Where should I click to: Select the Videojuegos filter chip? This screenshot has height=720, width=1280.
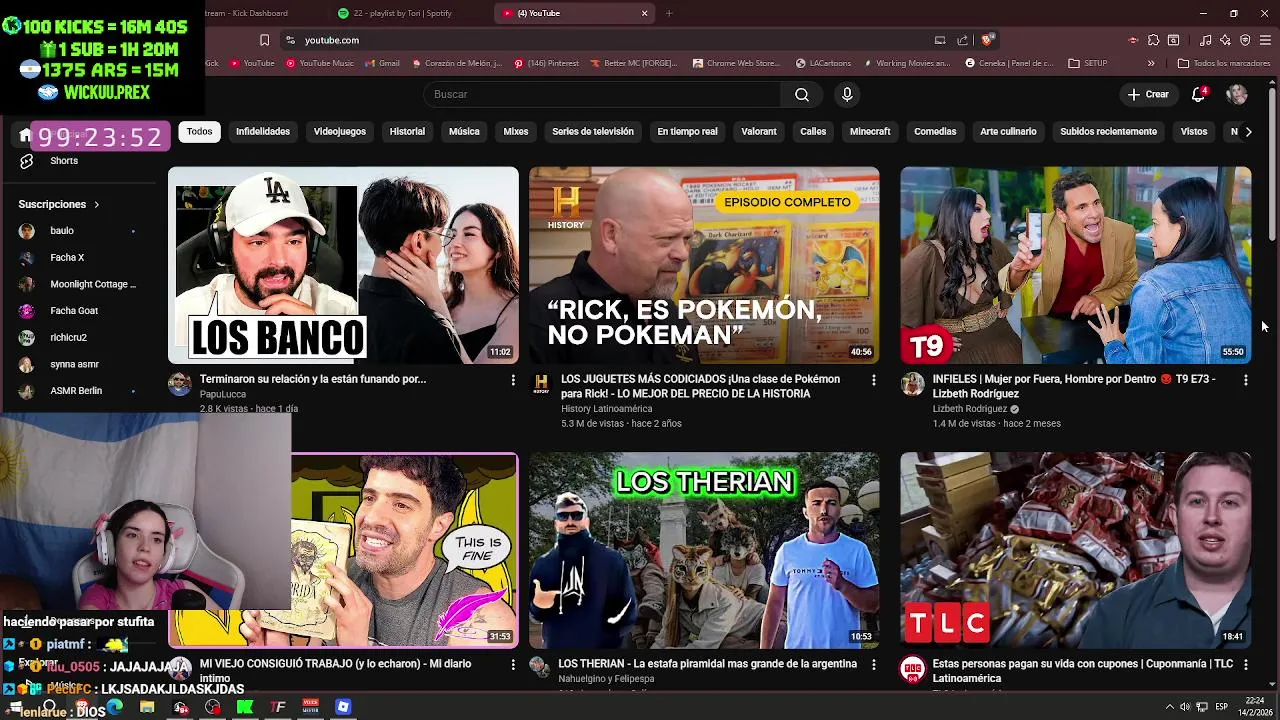point(340,131)
